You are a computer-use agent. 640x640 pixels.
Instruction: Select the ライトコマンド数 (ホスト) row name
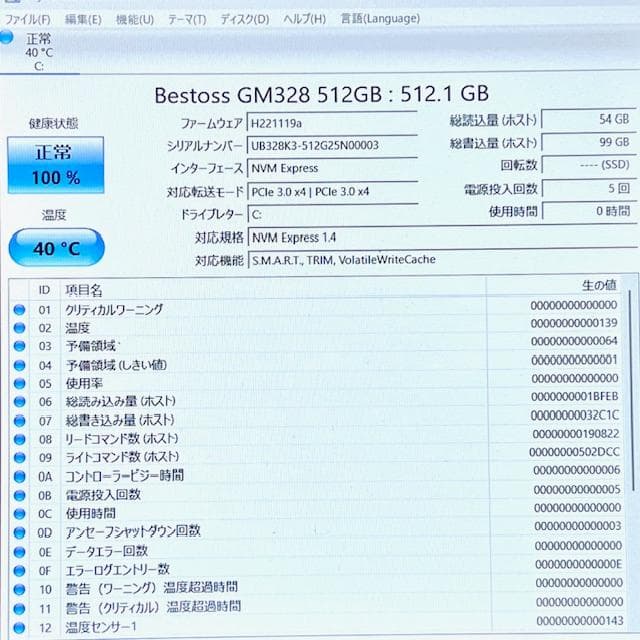point(122,457)
